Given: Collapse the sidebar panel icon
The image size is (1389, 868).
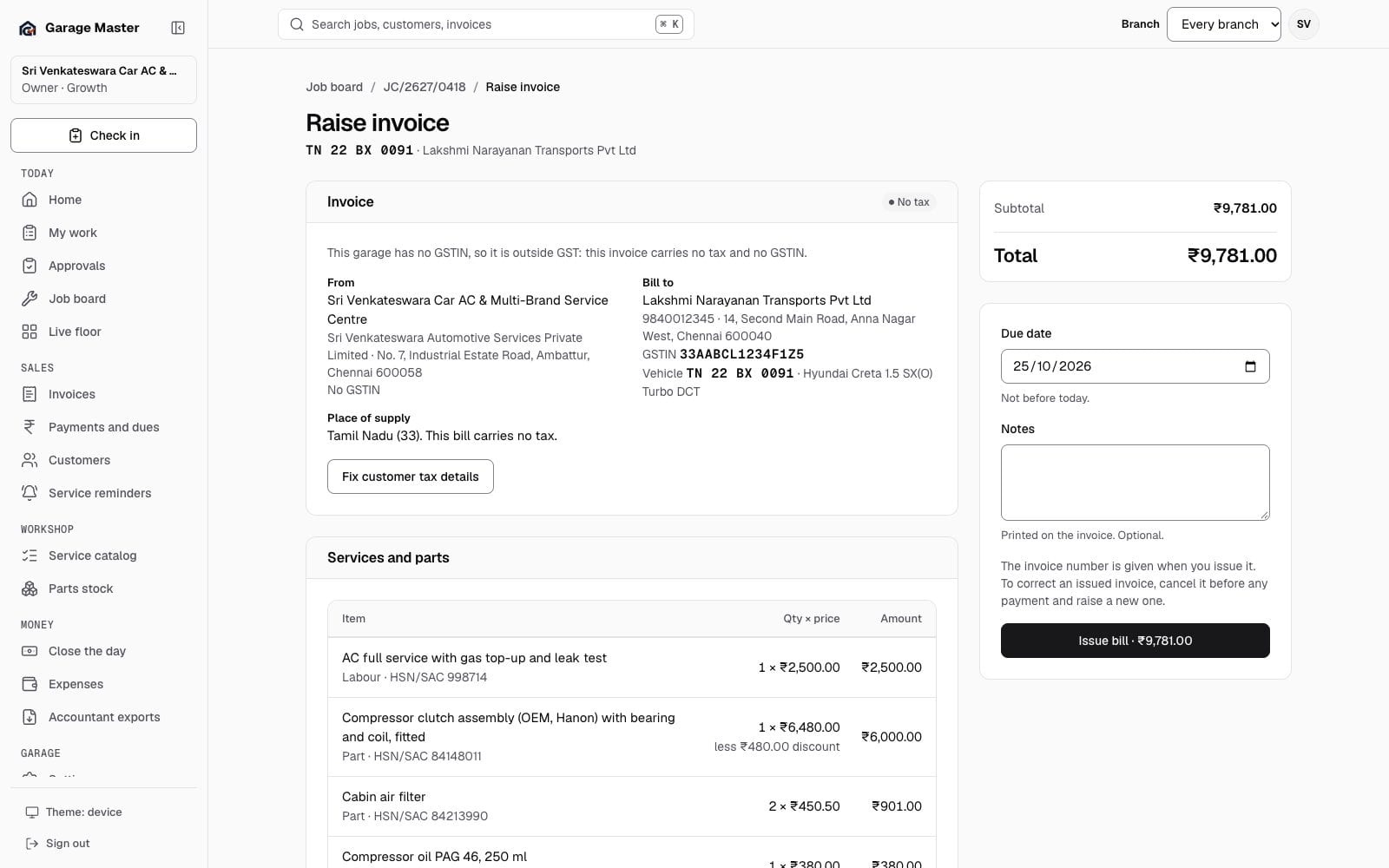Looking at the screenshot, I should 178,28.
